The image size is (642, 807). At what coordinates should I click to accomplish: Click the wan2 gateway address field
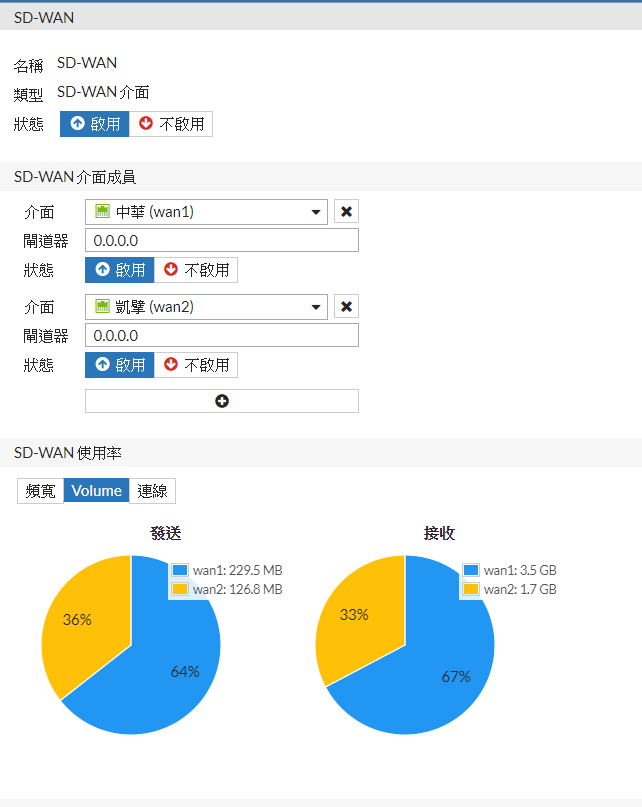(x=221, y=336)
